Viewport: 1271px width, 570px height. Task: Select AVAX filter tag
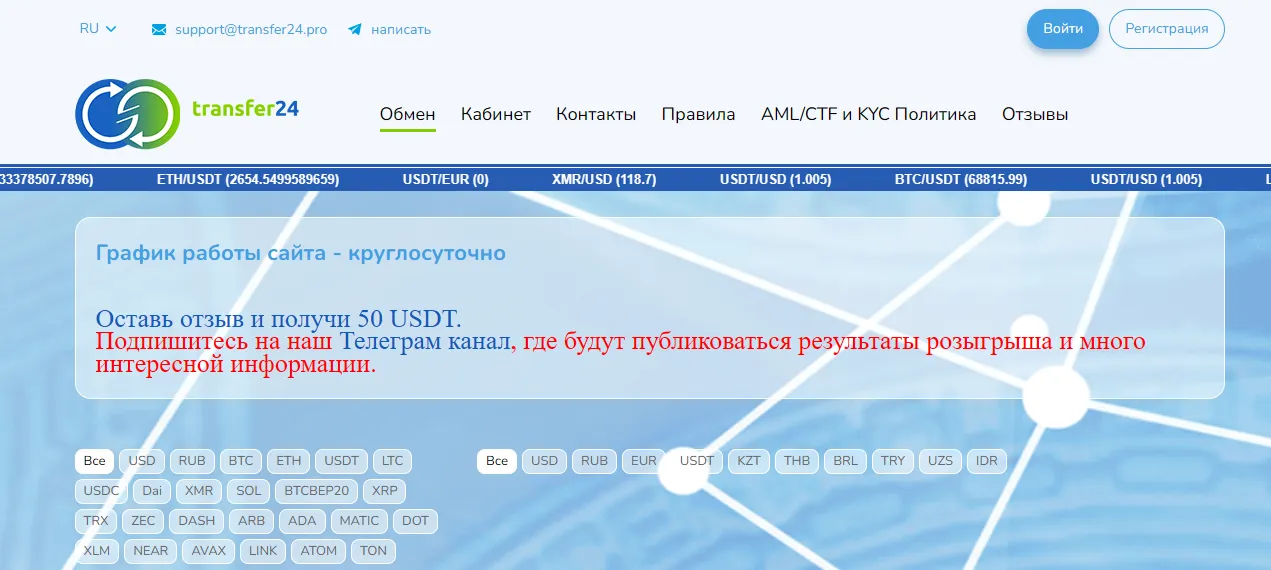coord(209,551)
